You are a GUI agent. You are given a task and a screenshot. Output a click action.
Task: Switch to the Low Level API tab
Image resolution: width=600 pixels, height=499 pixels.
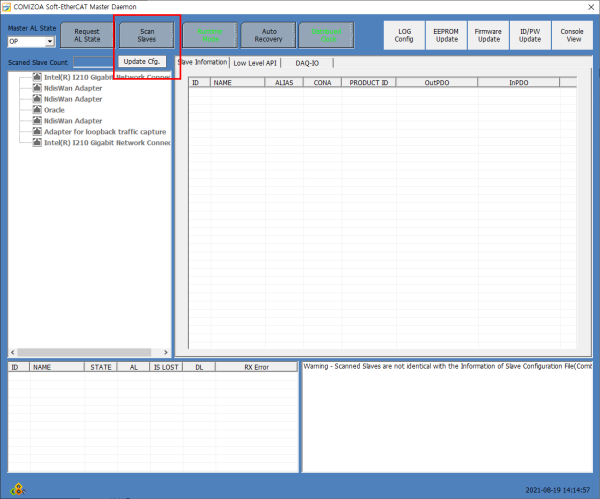(x=255, y=63)
